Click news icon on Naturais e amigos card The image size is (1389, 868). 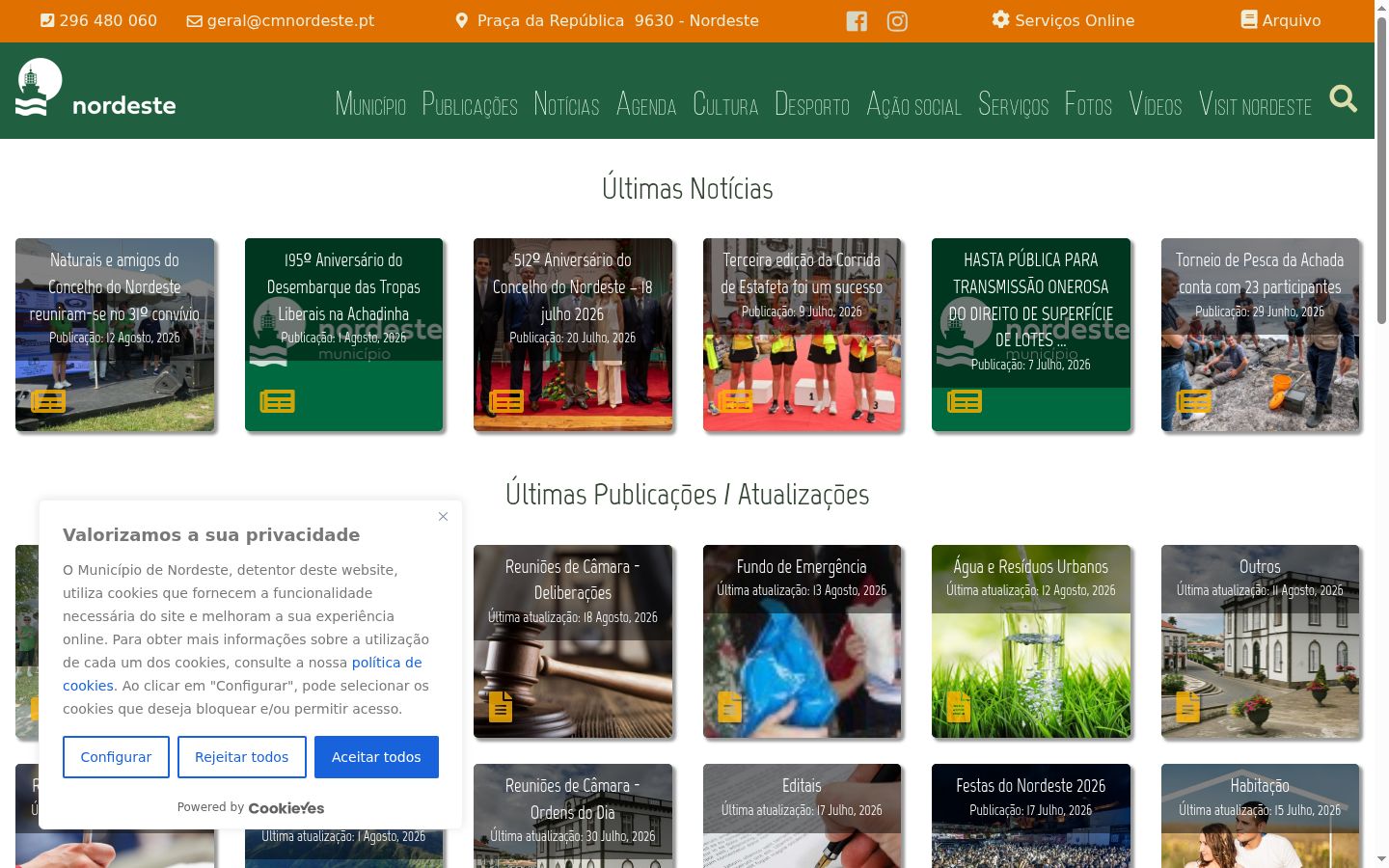pyautogui.click(x=48, y=401)
